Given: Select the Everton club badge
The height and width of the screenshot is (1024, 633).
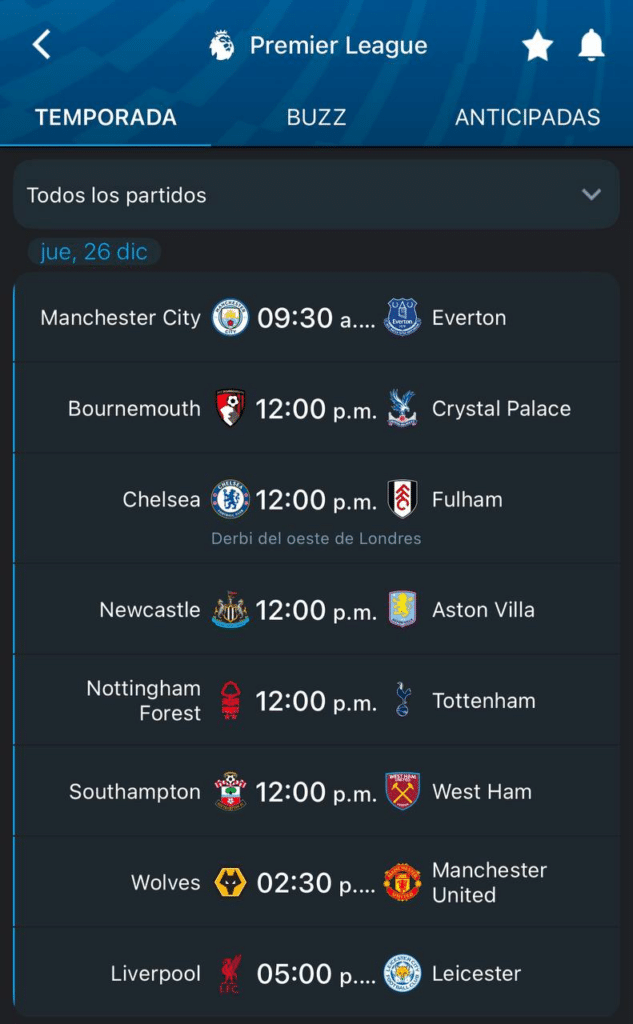Looking at the screenshot, I should [401, 317].
